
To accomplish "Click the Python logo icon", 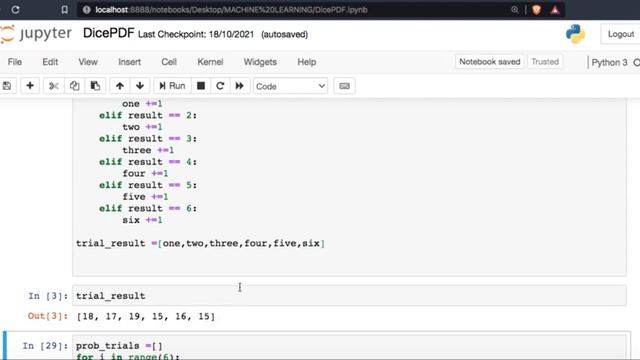I will point(576,34).
